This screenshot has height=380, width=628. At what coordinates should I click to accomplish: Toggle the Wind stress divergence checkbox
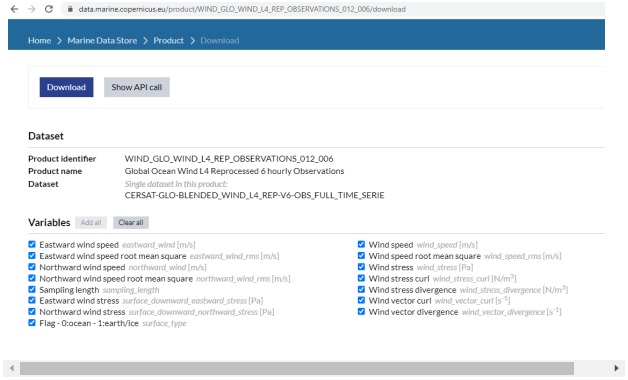pyautogui.click(x=361, y=289)
